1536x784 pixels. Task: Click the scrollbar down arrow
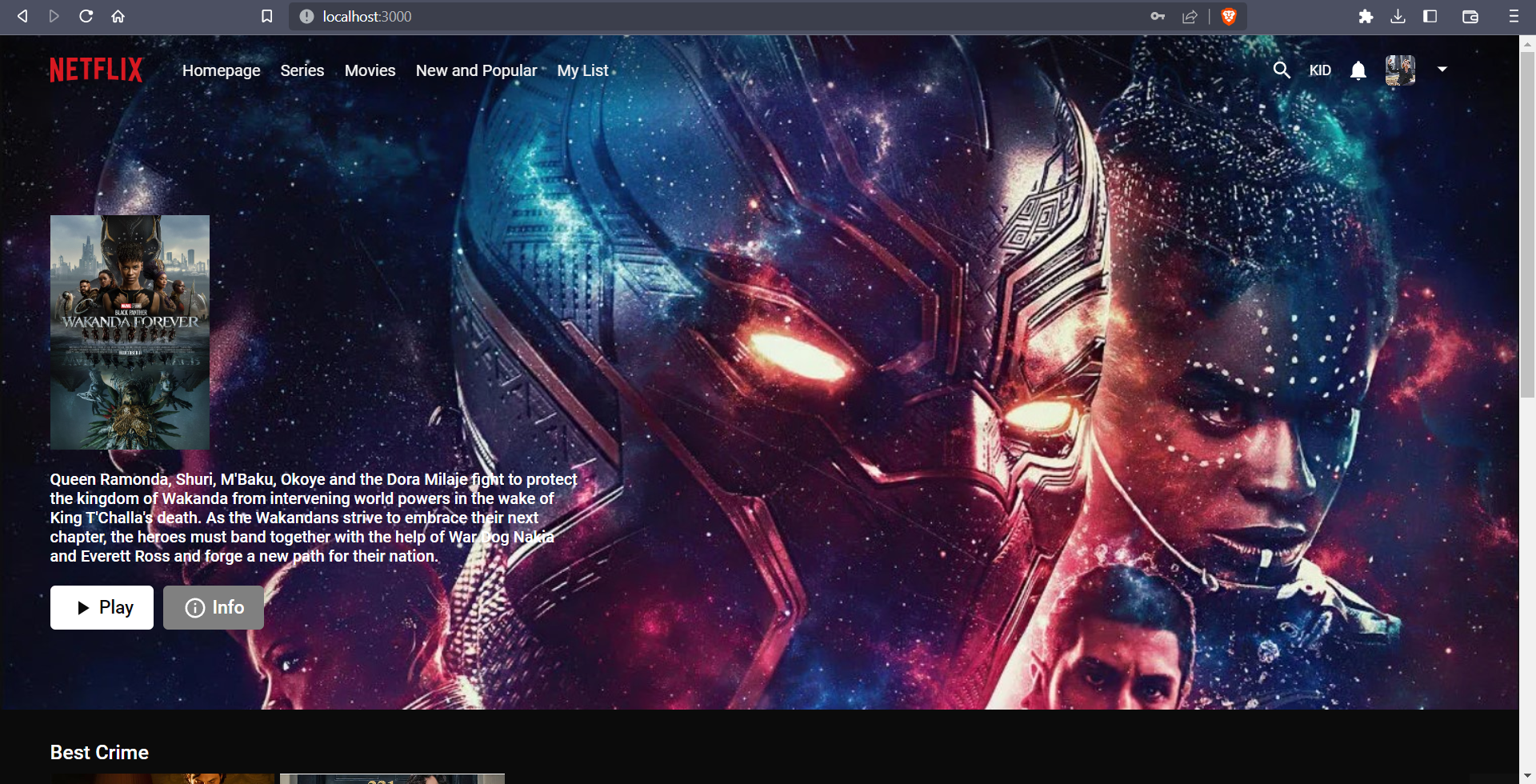1527,776
